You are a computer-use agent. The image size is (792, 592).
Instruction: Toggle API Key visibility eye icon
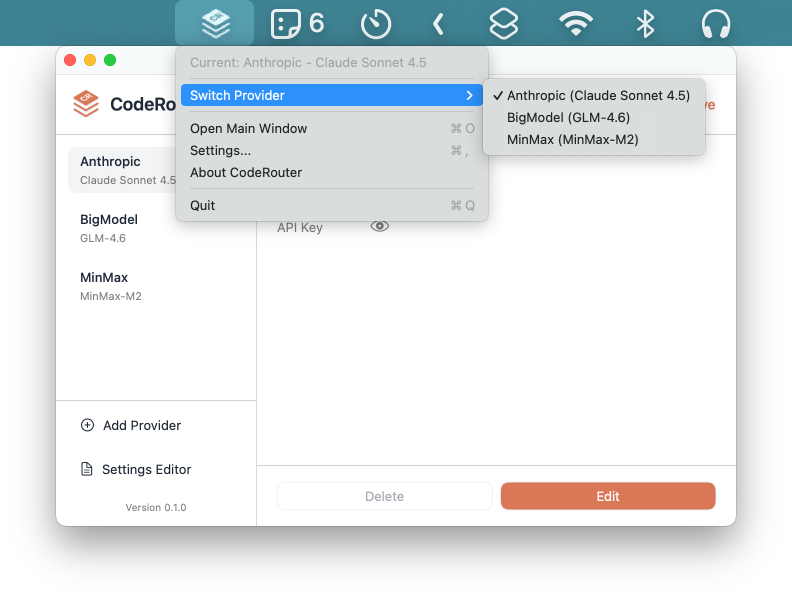tap(379, 227)
